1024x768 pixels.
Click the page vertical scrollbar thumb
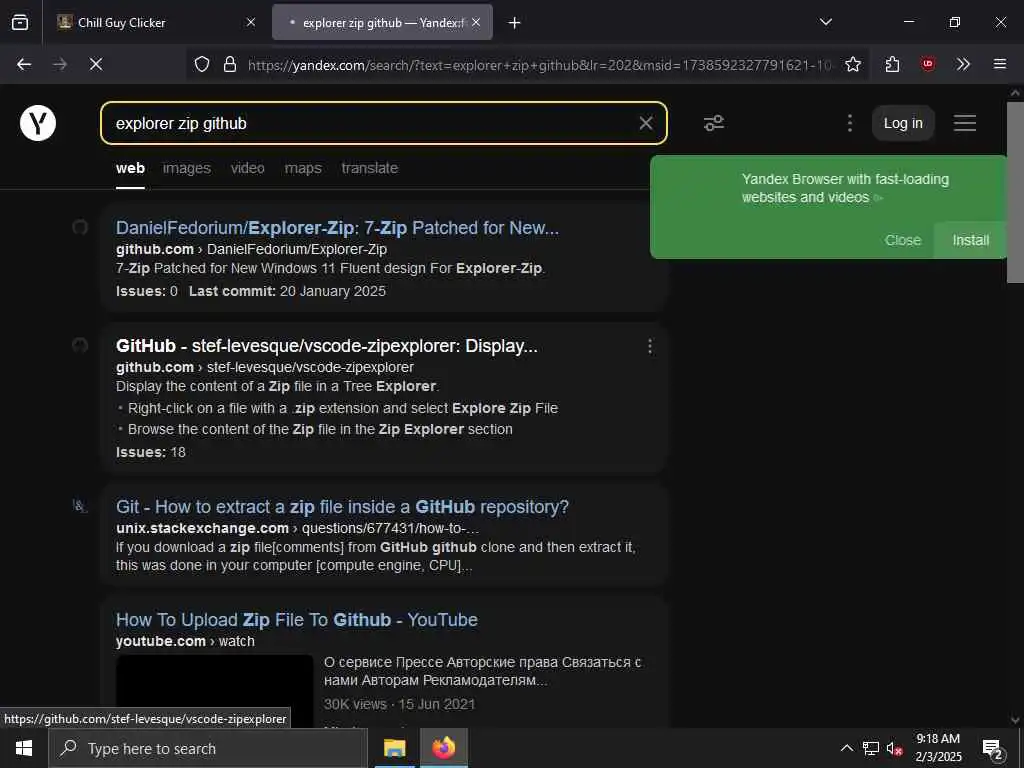coord(1015,193)
